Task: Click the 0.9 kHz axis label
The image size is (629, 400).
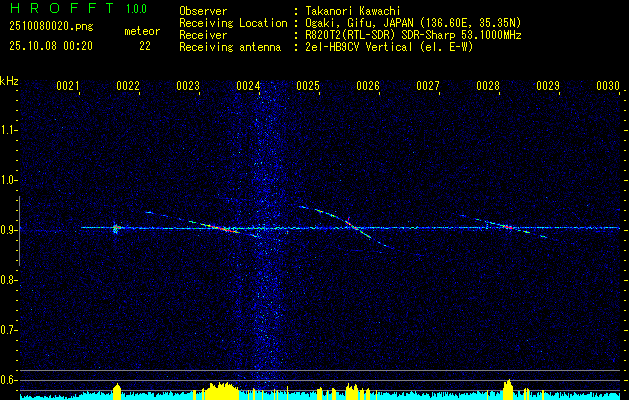Action: pyautogui.click(x=8, y=230)
